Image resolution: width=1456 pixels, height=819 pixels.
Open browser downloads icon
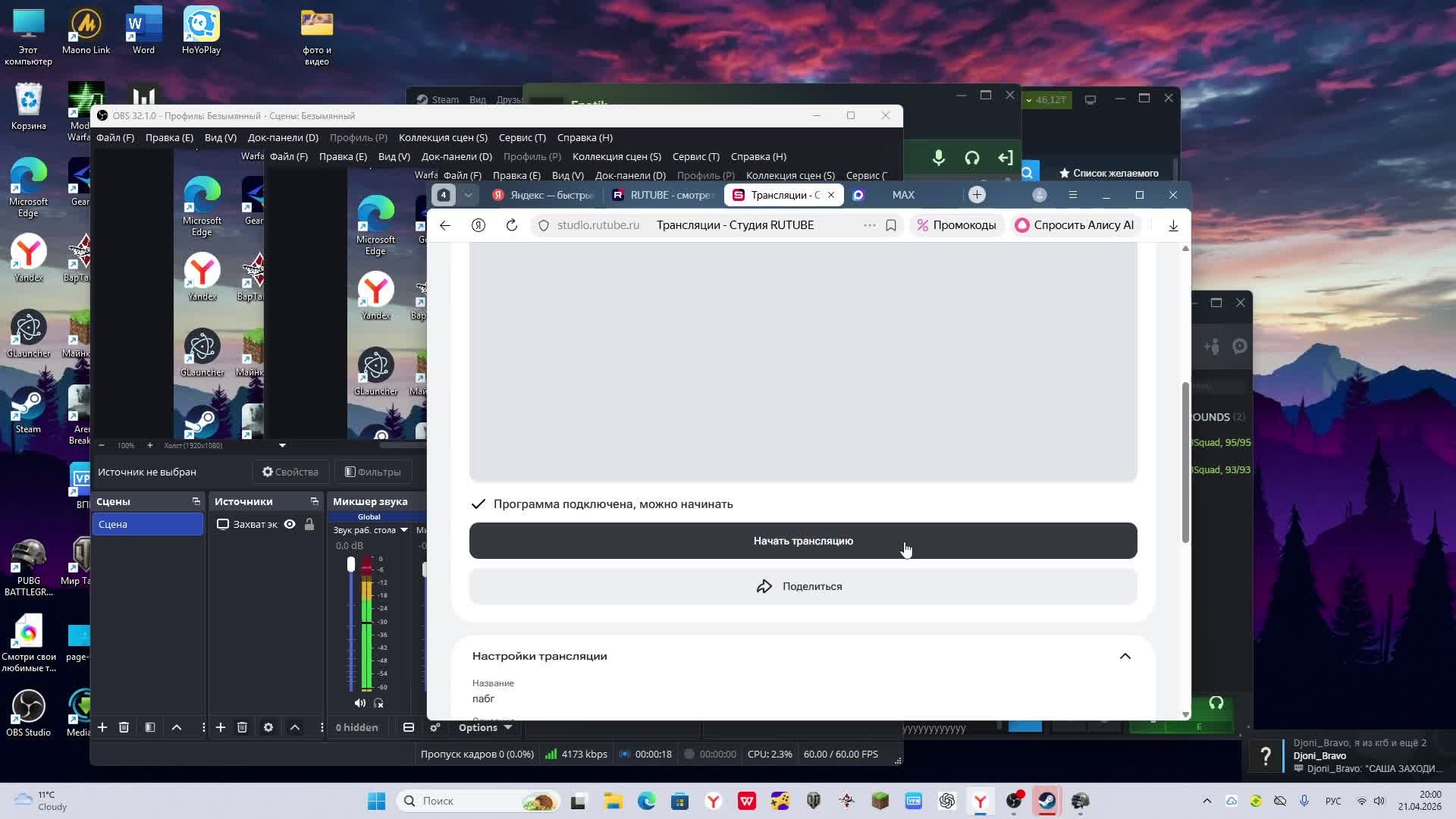coord(1173,225)
